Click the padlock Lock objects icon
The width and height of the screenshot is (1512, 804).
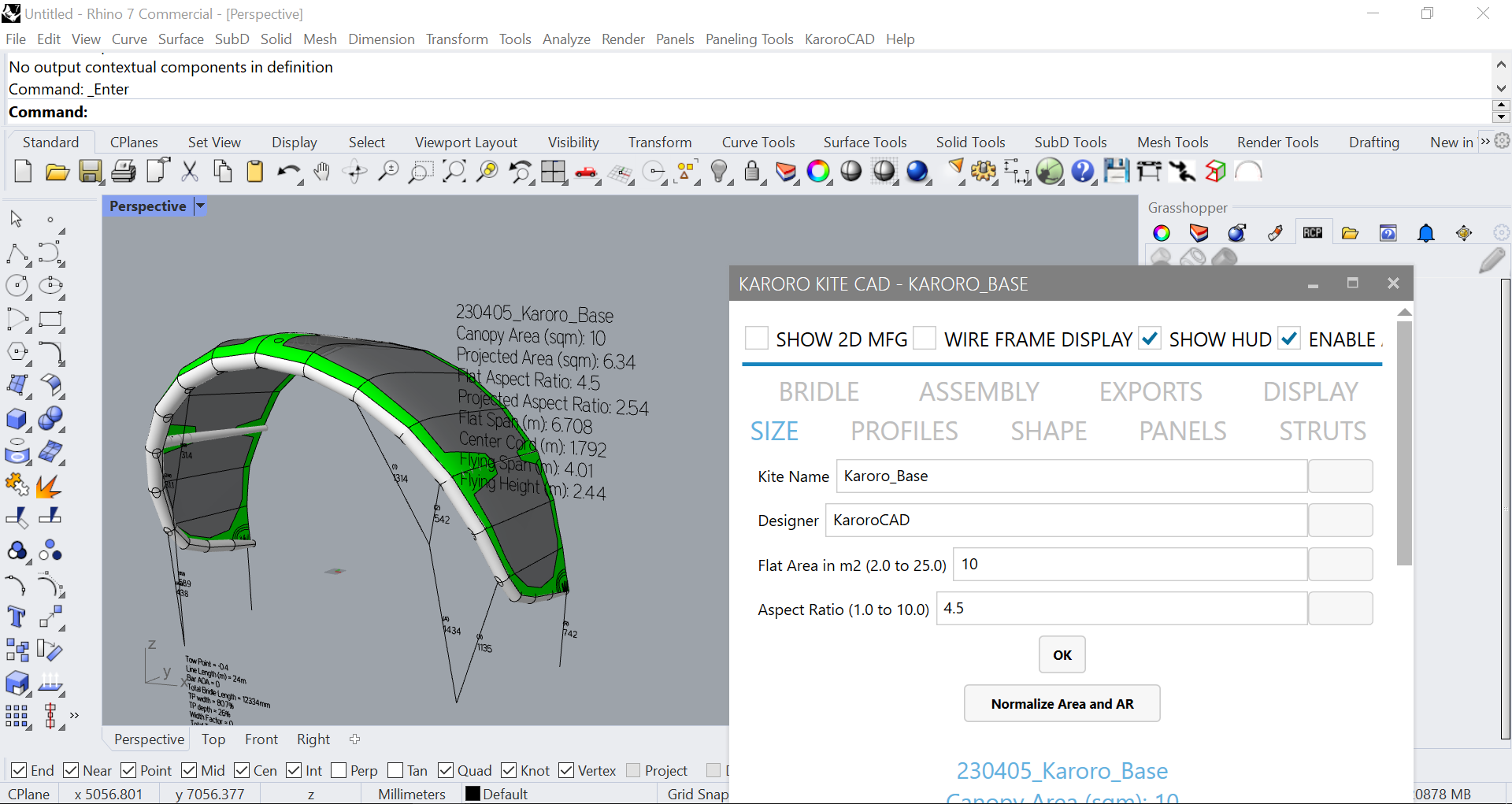tap(752, 171)
